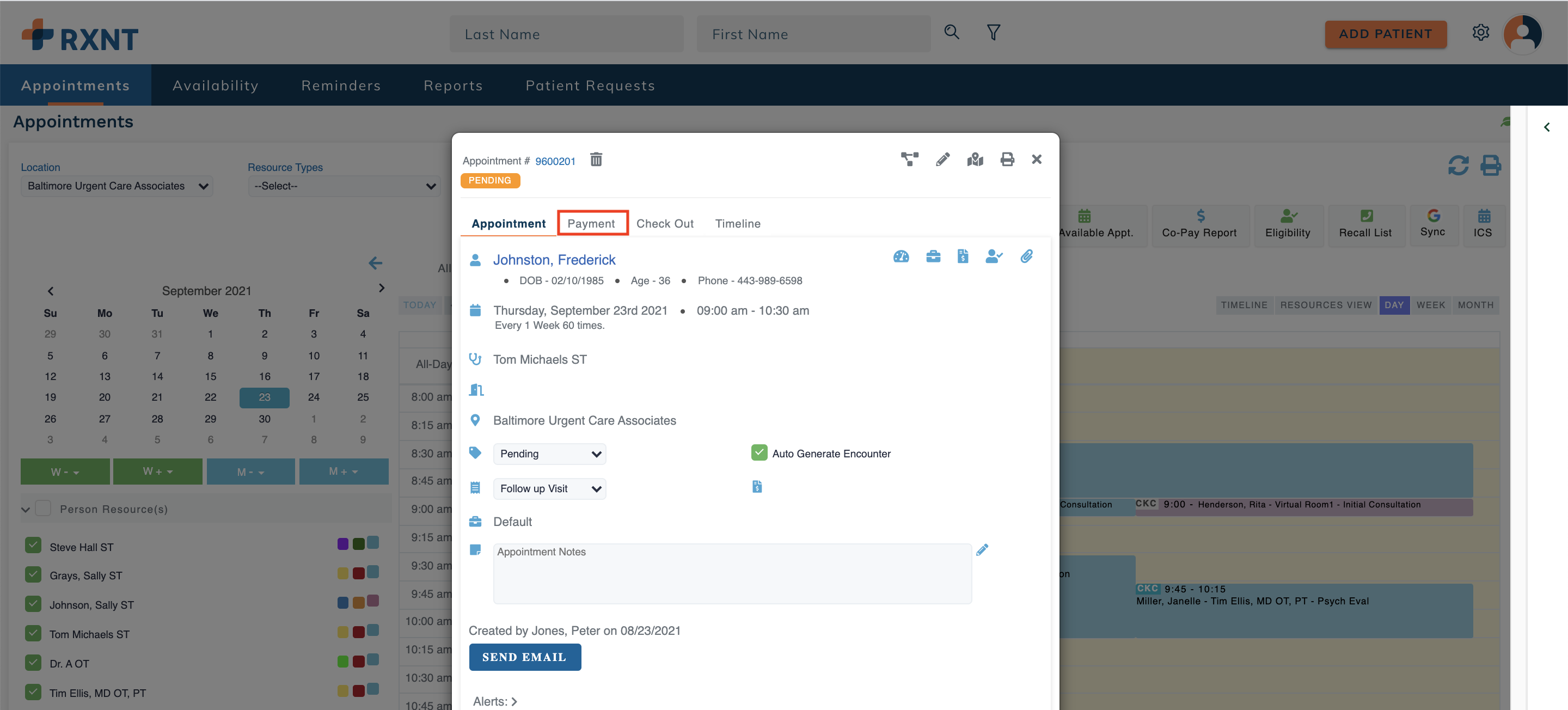Viewport: 1568px width, 710px height.
Task: Open the patient attachments paperclip icon
Action: click(x=1026, y=256)
